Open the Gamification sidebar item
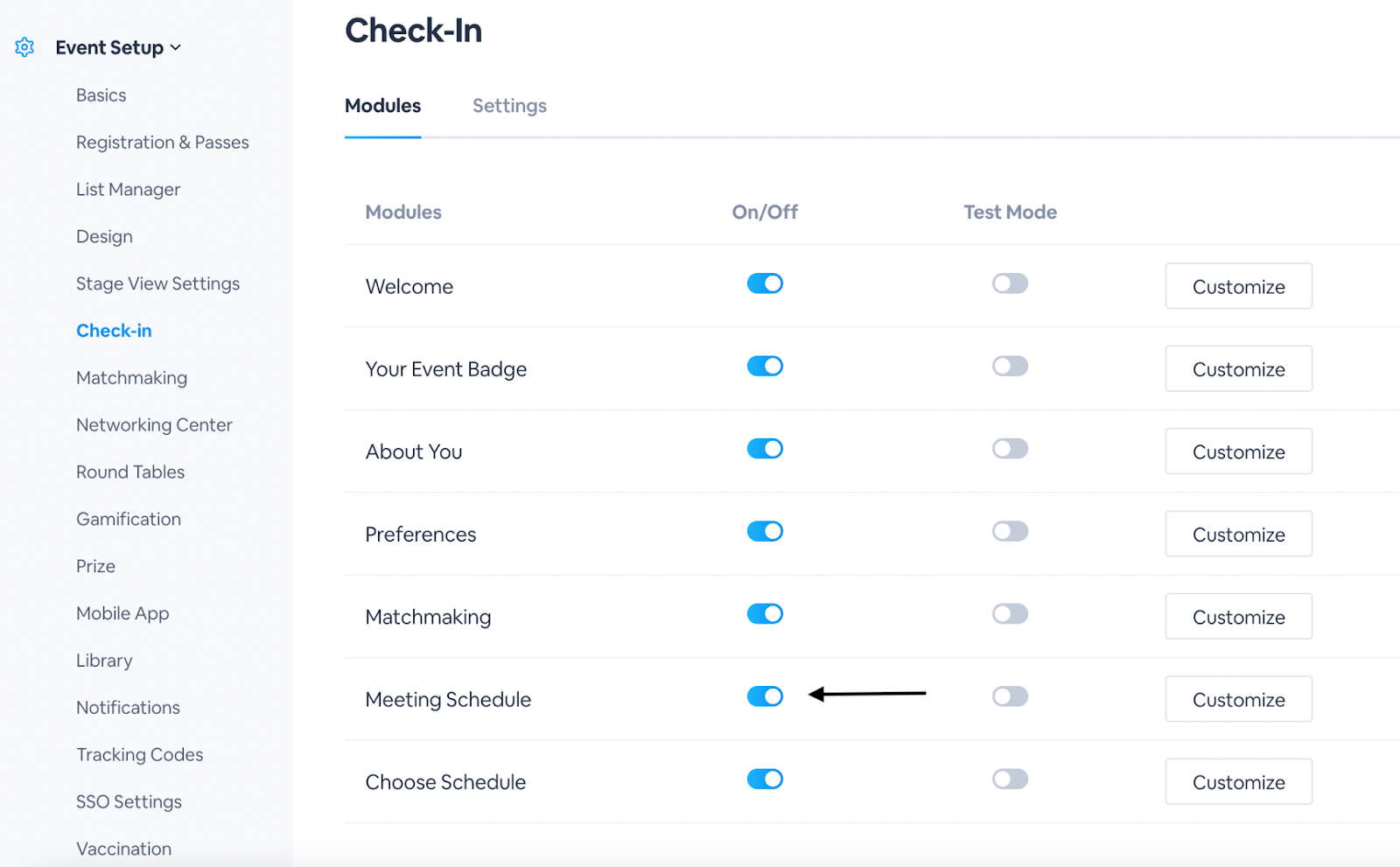The image size is (1400, 867). [x=129, y=520]
